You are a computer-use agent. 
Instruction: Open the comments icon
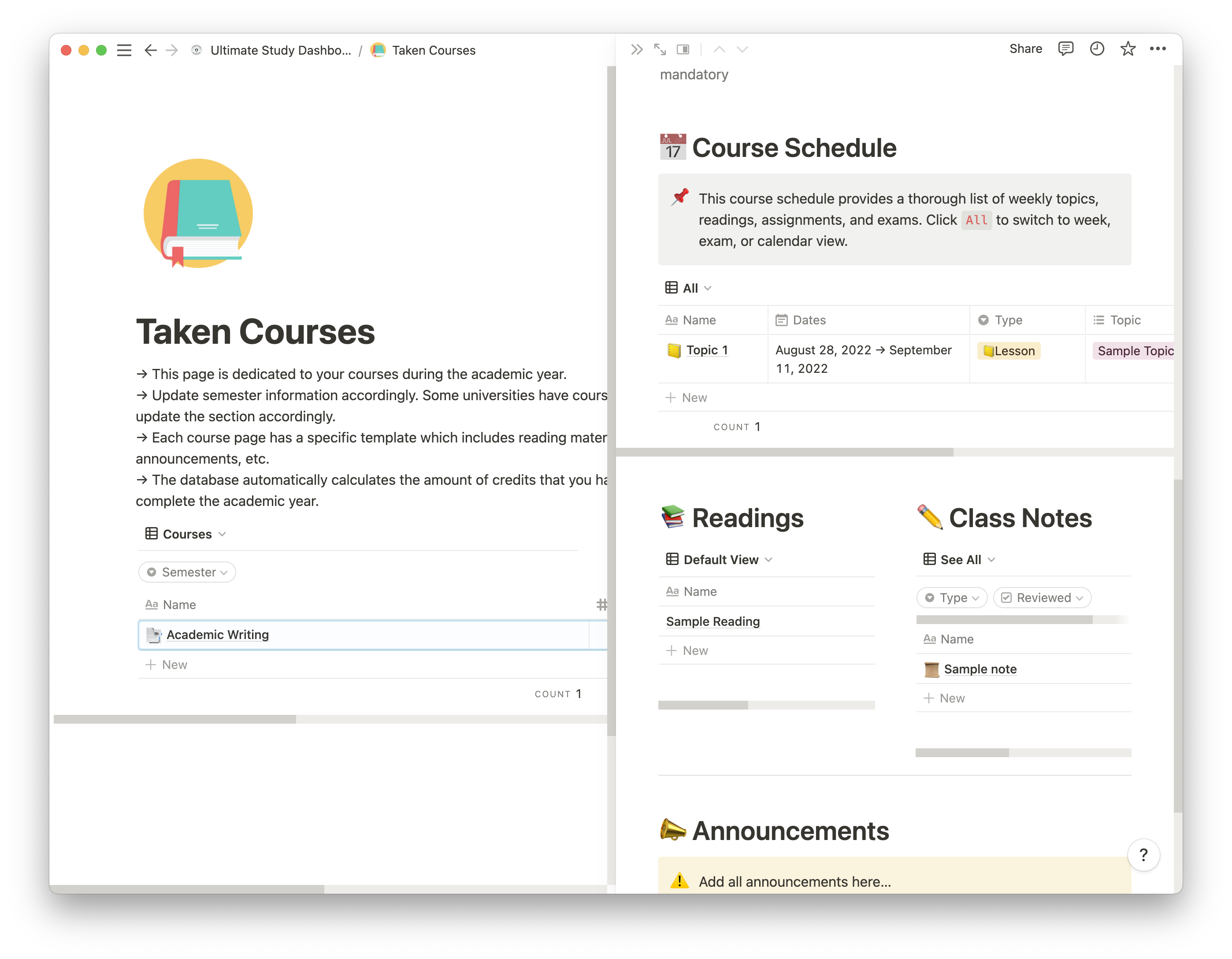click(1065, 49)
